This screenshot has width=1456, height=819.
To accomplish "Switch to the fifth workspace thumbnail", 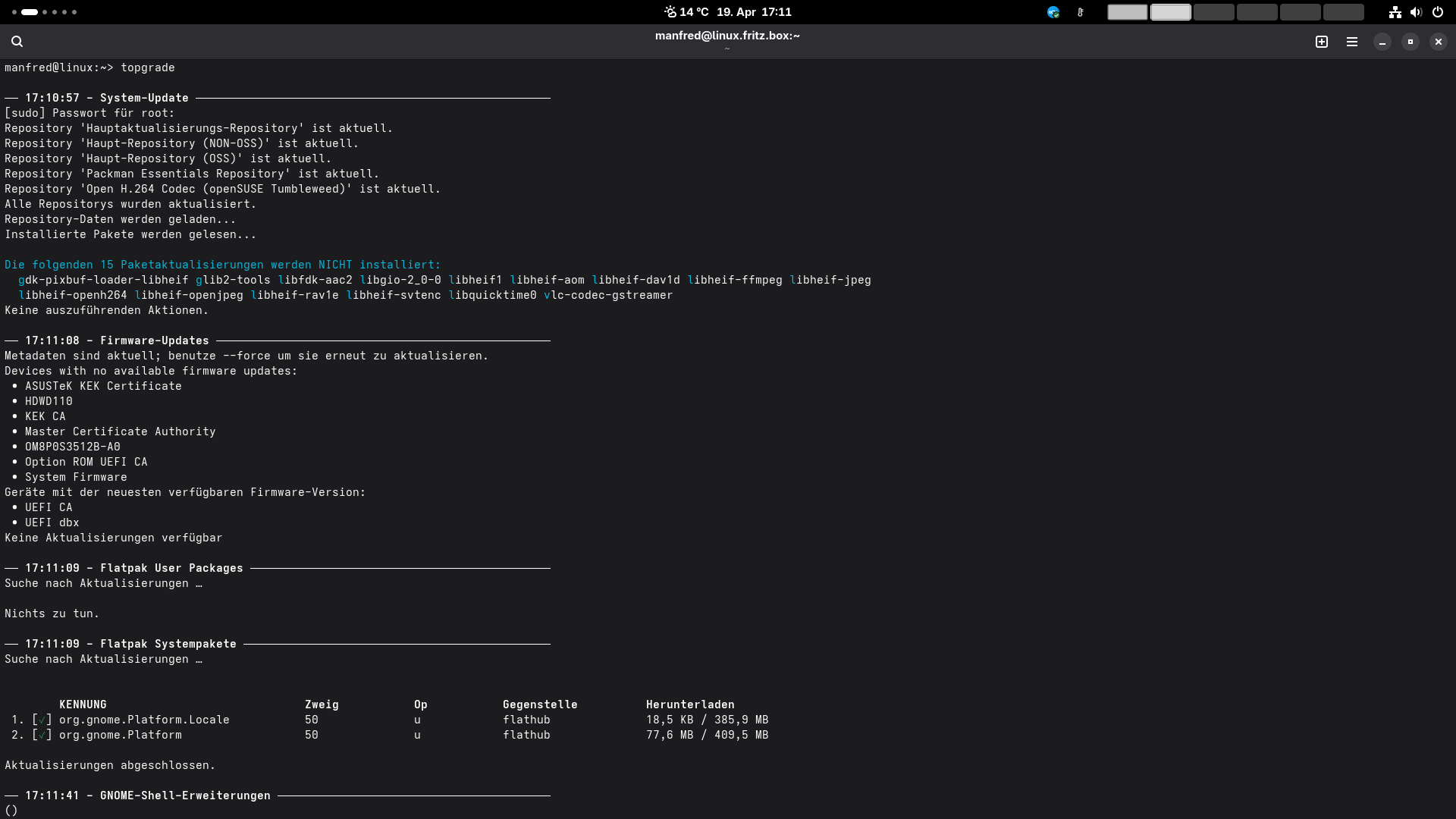I will coord(1301,12).
